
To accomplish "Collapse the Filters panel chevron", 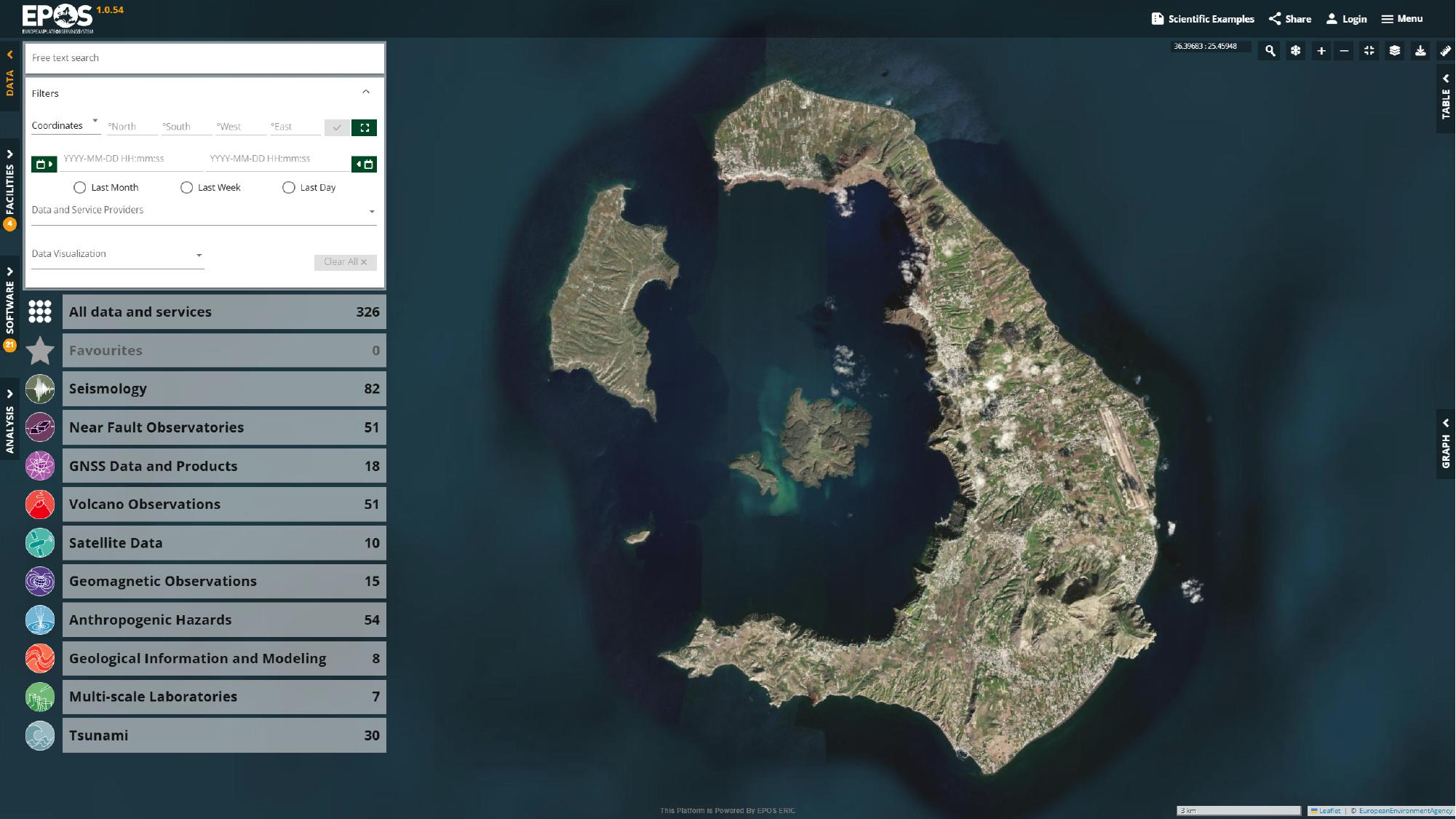I will click(366, 92).
